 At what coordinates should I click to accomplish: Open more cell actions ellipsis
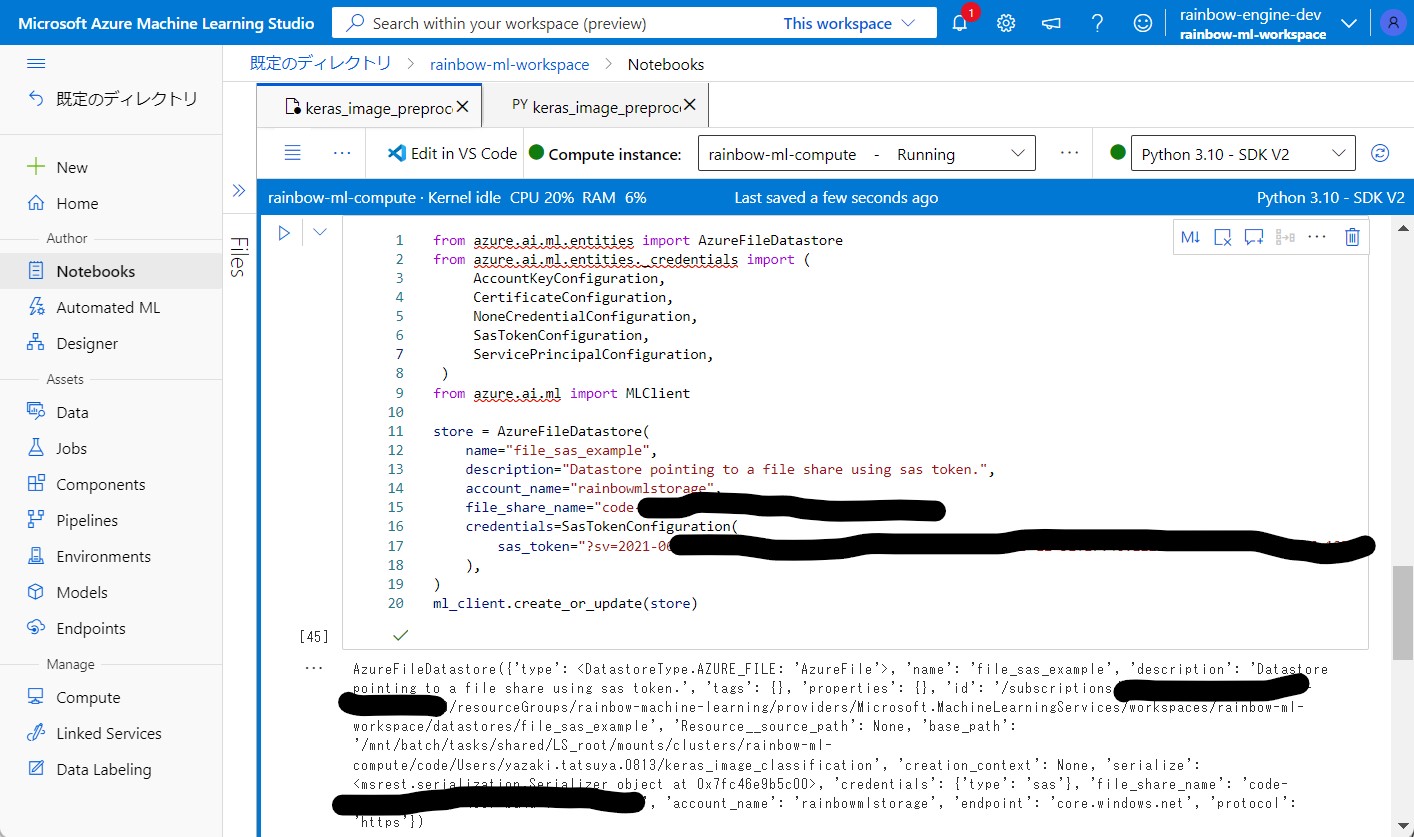(1317, 237)
